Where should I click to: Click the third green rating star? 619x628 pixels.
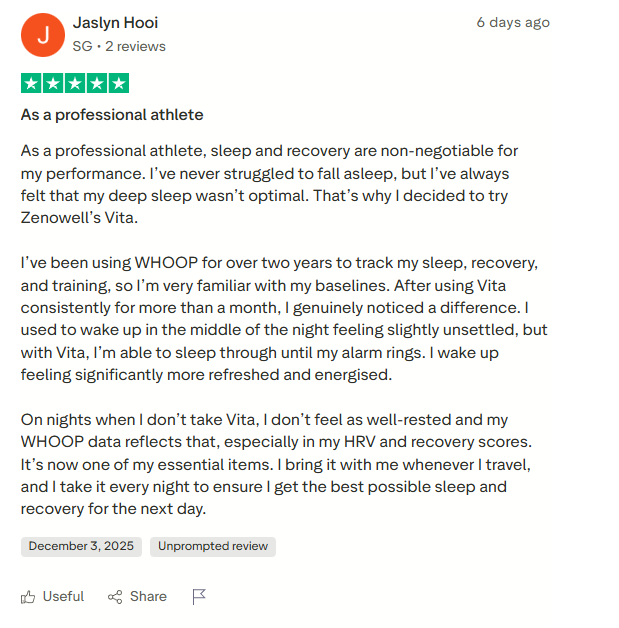pos(75,83)
